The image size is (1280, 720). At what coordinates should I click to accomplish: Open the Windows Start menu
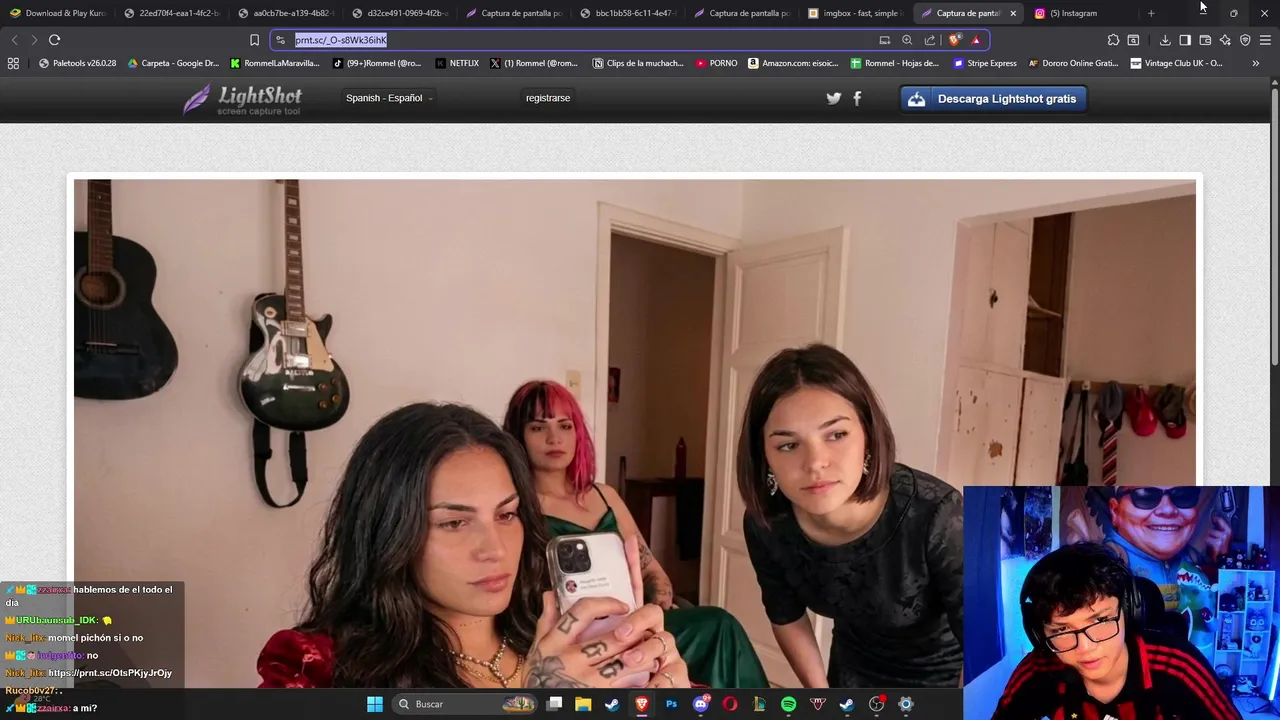[x=375, y=704]
